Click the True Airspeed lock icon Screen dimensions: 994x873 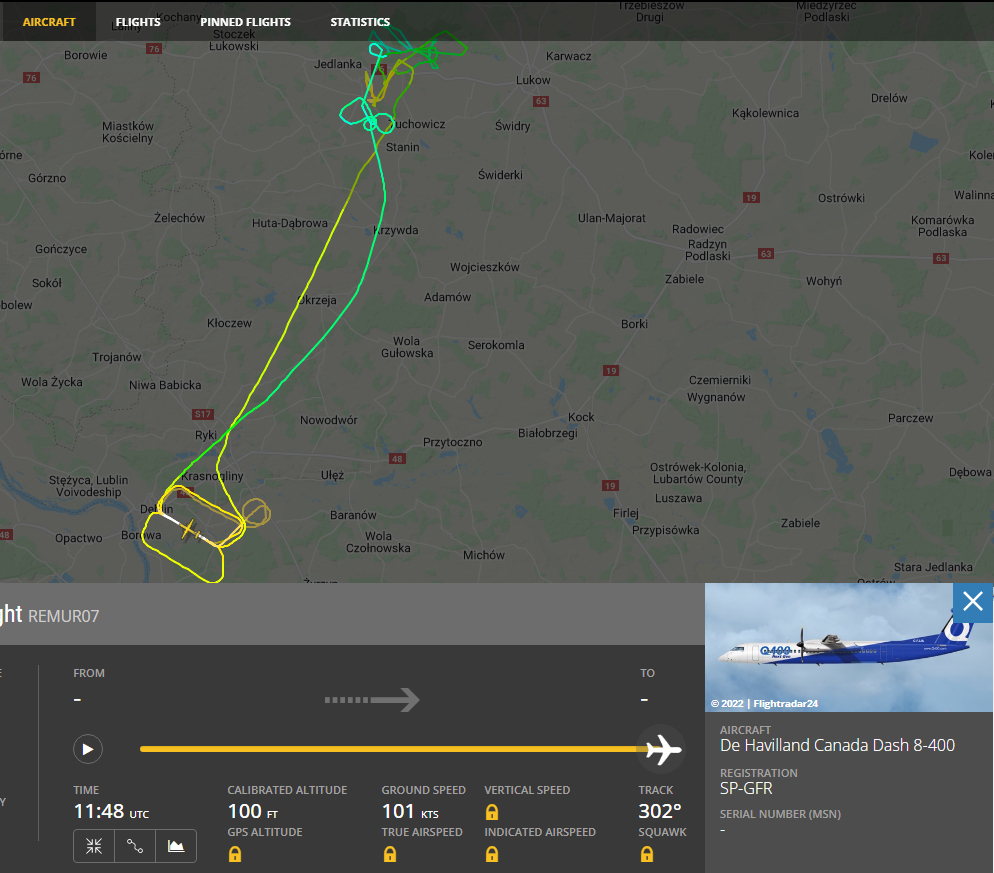pyautogui.click(x=390, y=854)
